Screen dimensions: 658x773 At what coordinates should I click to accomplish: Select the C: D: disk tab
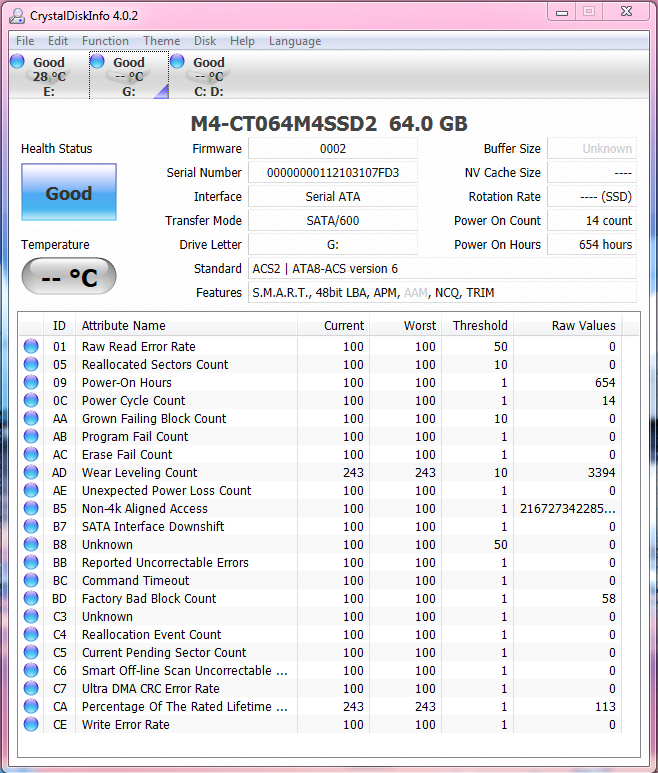tap(209, 75)
